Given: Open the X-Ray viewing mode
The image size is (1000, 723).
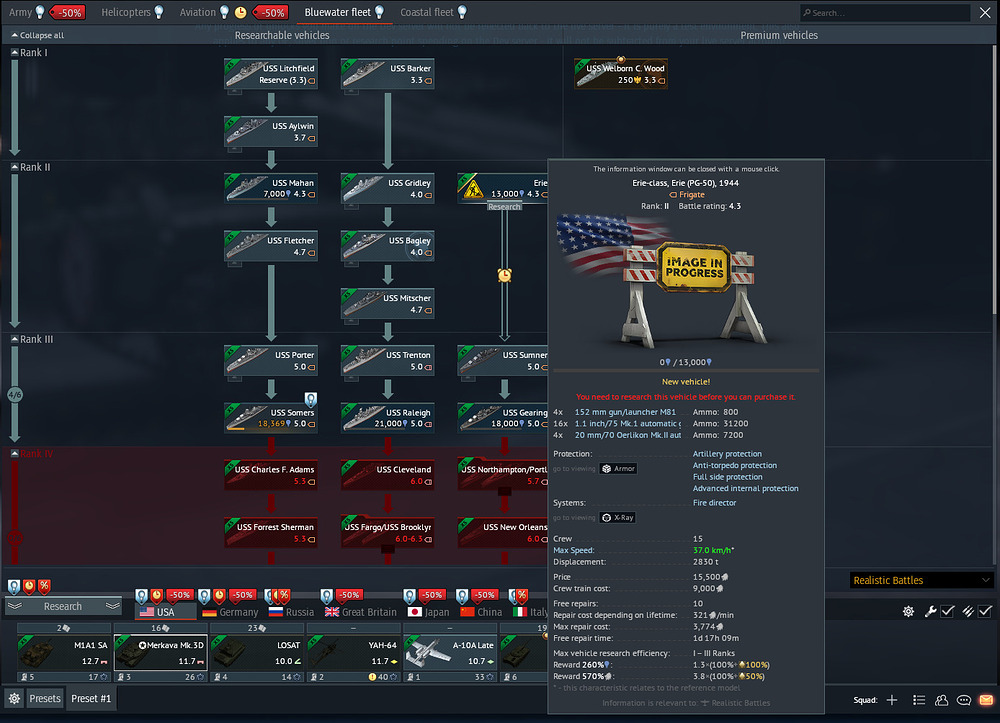Looking at the screenshot, I should 619,518.
